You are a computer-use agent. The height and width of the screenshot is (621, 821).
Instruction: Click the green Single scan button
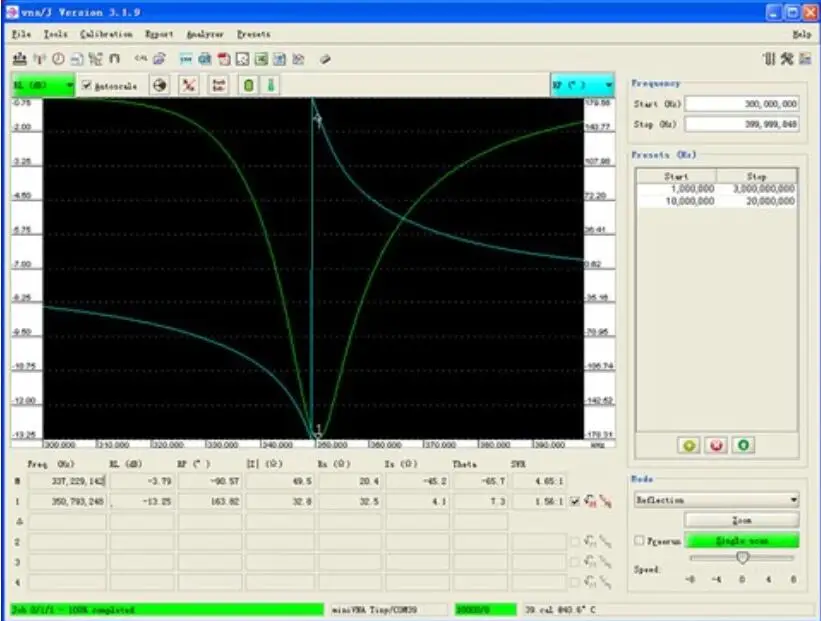741,540
